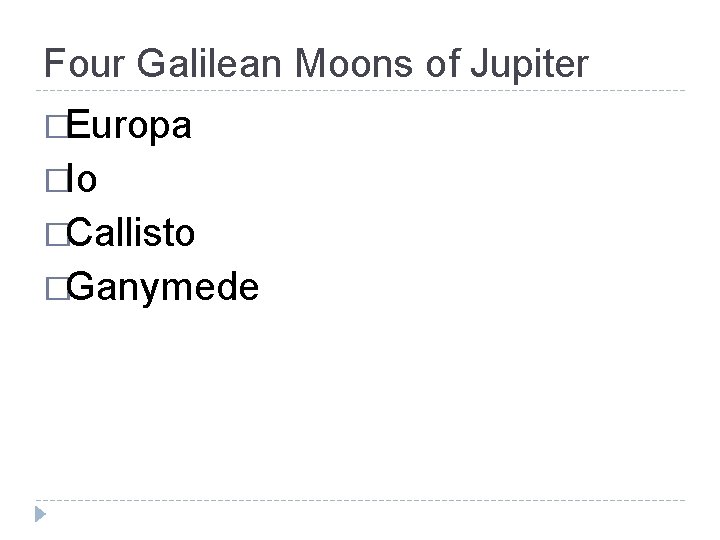Select the Io list item text
720x540 pixels.
[x=82, y=179]
